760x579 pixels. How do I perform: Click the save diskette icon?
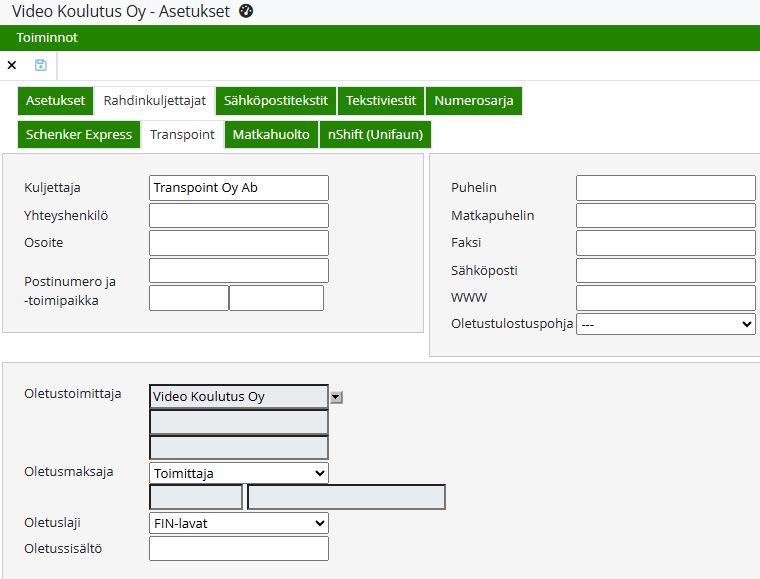[x=41, y=65]
